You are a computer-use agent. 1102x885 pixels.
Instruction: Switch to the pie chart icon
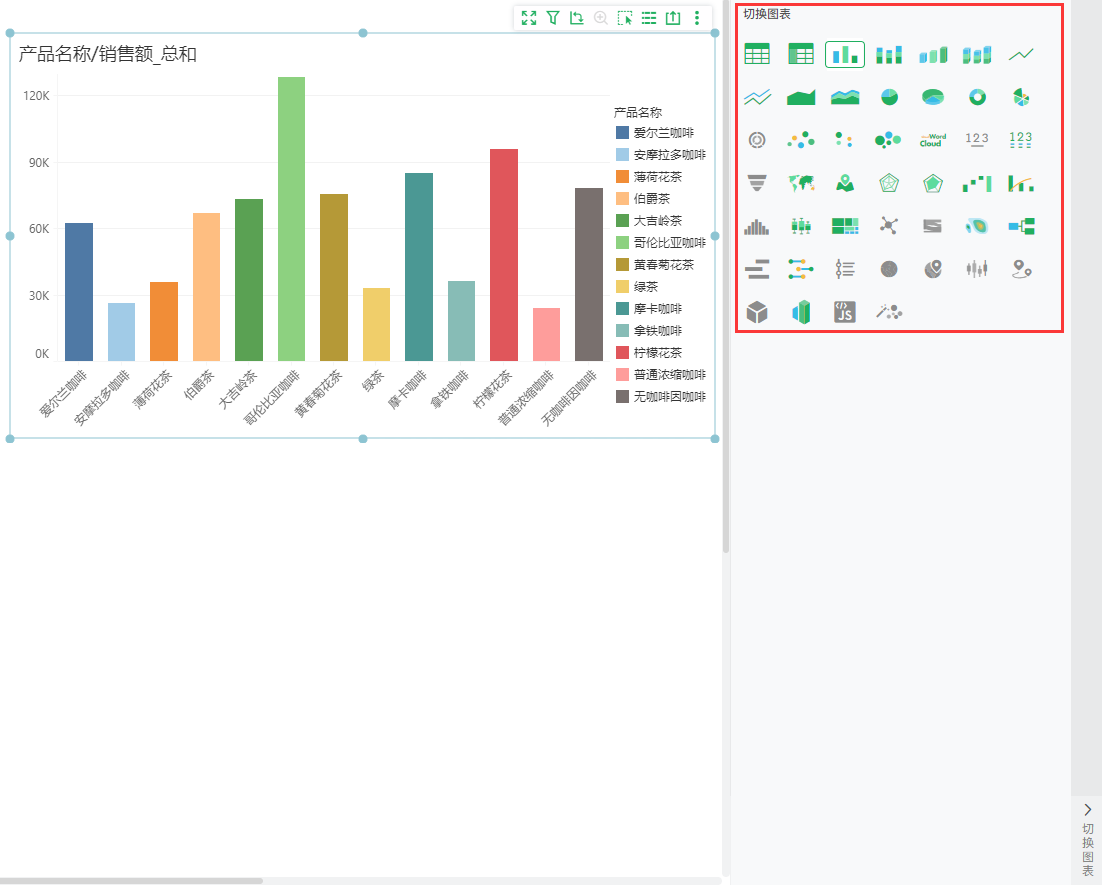point(889,97)
